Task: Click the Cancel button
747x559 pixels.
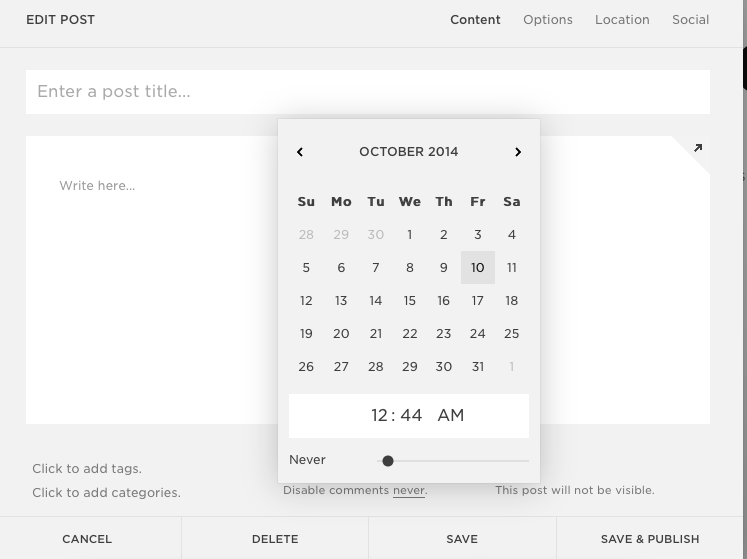Action: 87,539
